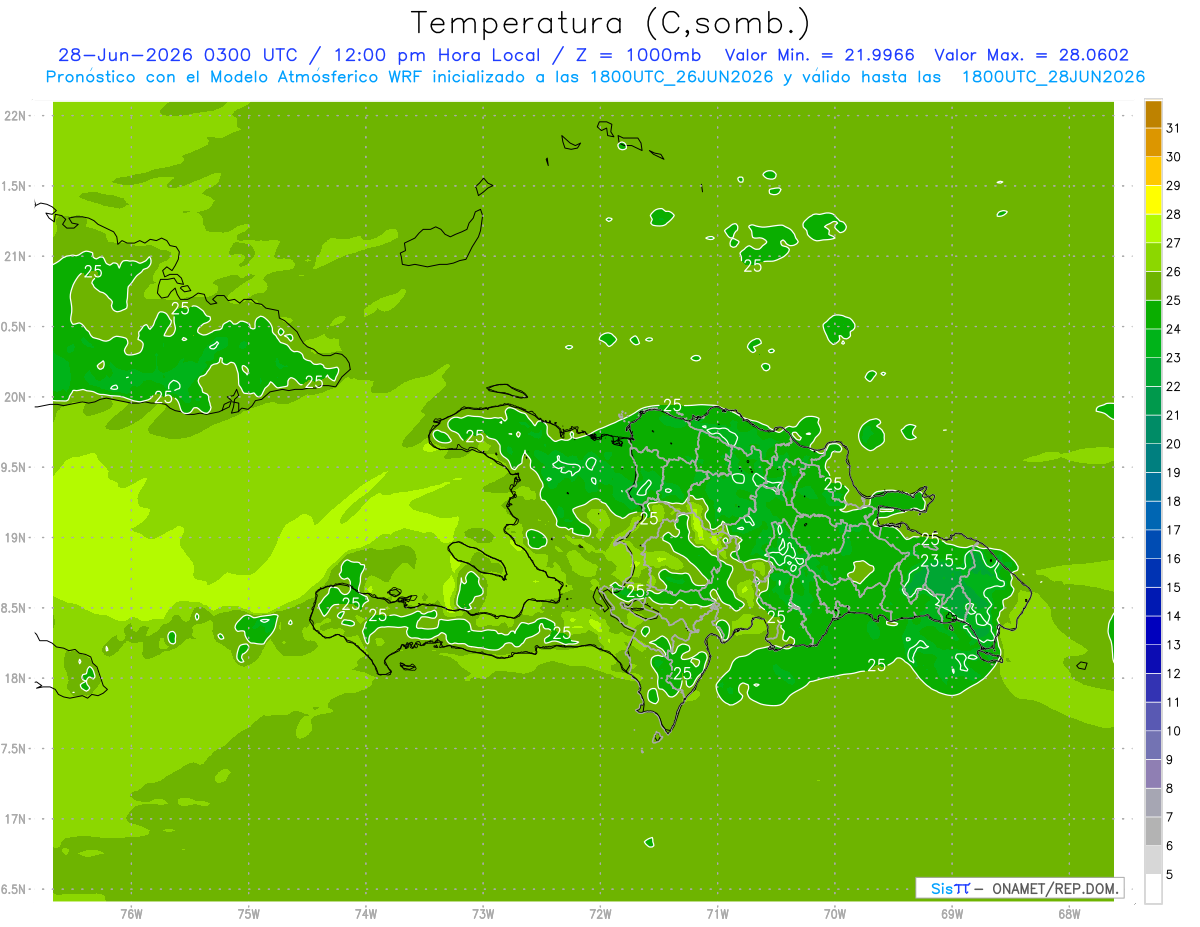Click the legend swatch between 24 and 25
Screen dimensions: 1200x927
[1153, 315]
